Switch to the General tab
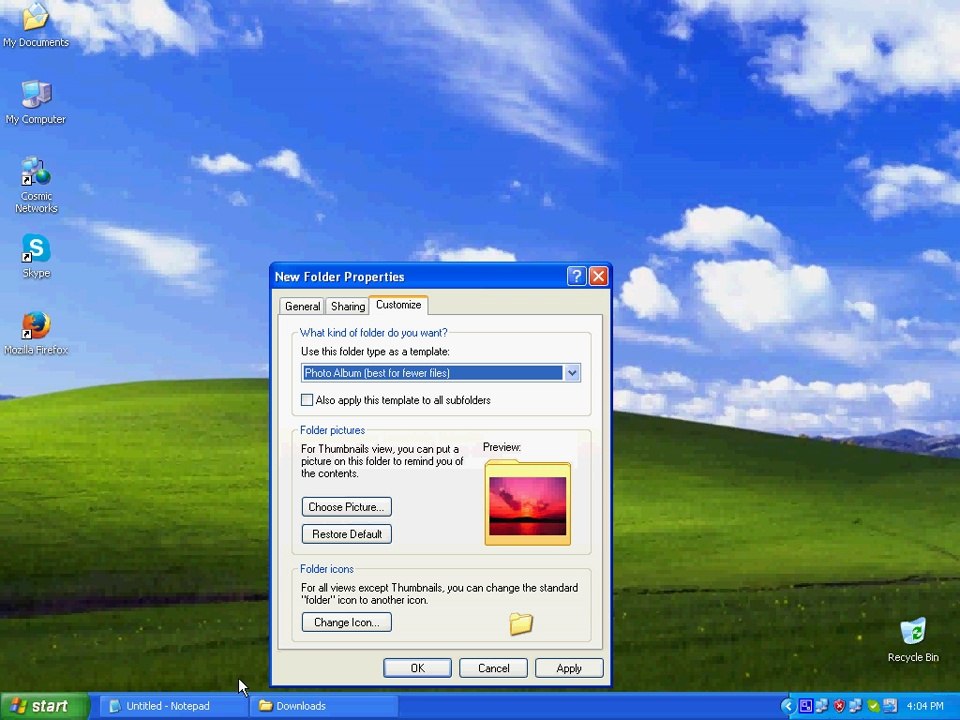The image size is (960, 720). [x=302, y=306]
